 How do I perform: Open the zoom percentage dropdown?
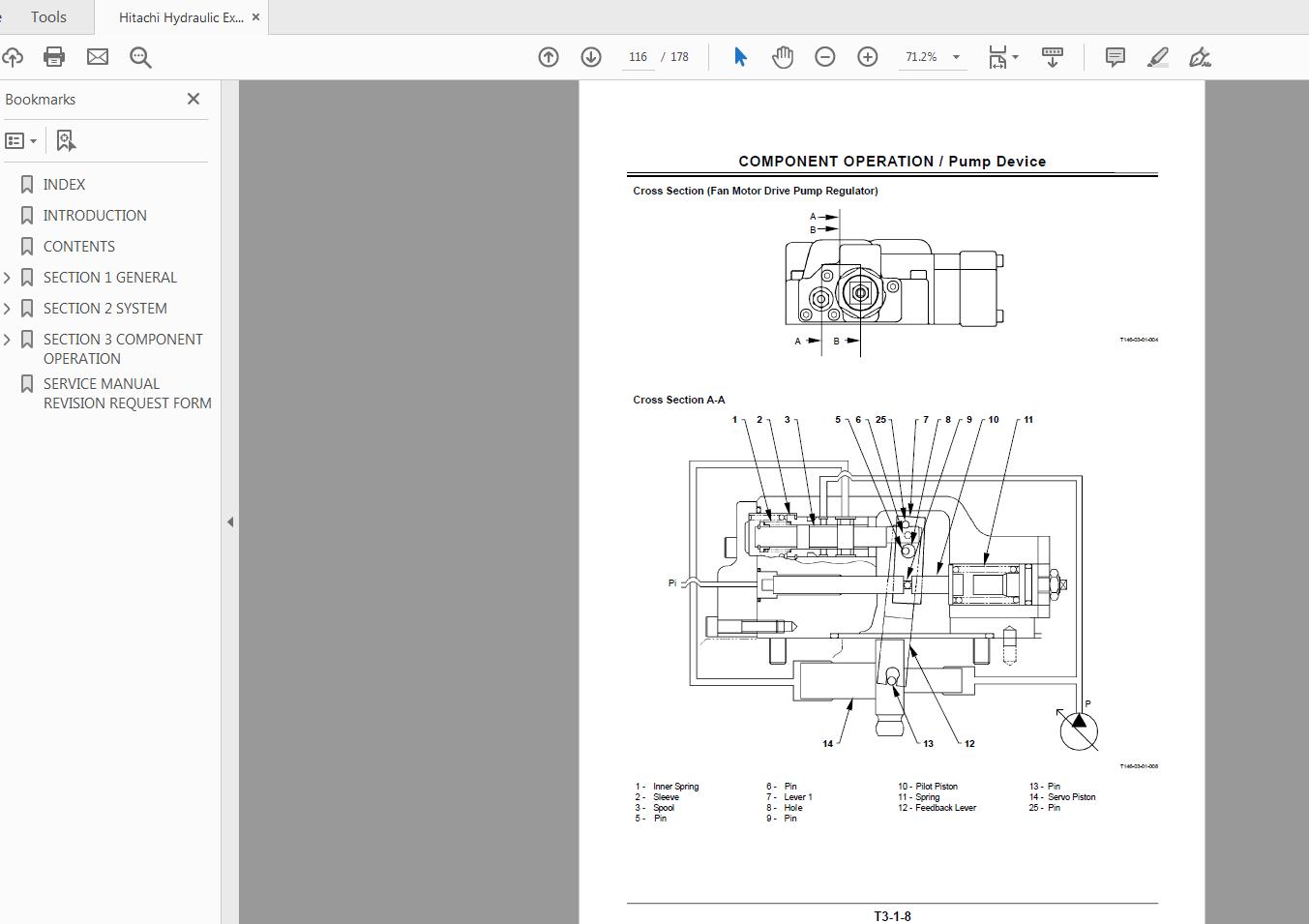pyautogui.click(x=956, y=56)
